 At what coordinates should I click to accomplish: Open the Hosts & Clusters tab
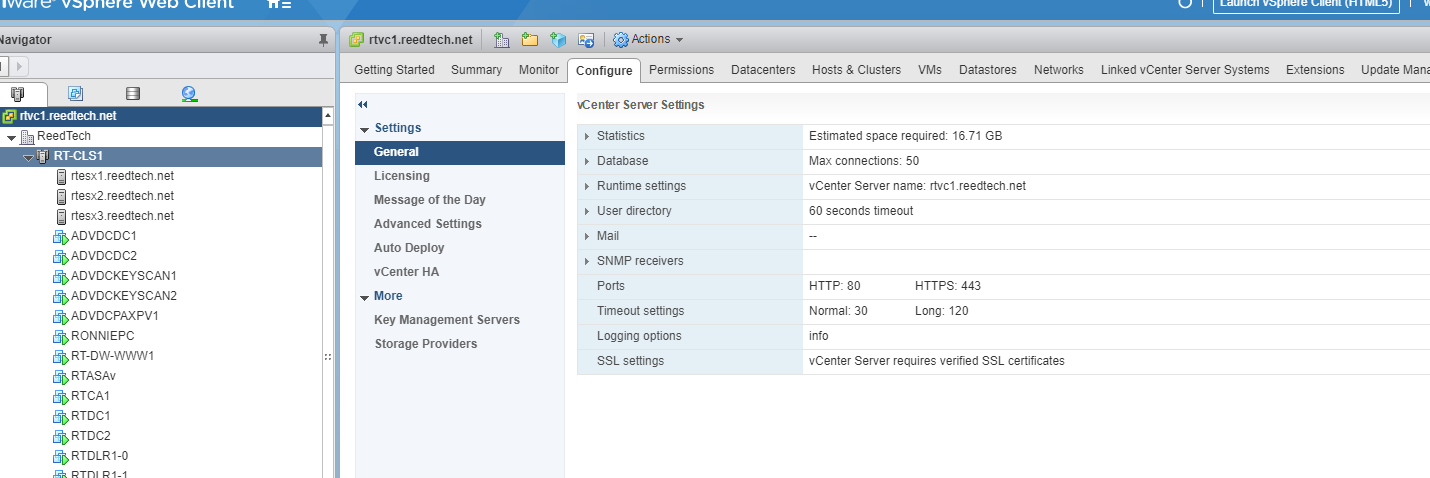[856, 70]
